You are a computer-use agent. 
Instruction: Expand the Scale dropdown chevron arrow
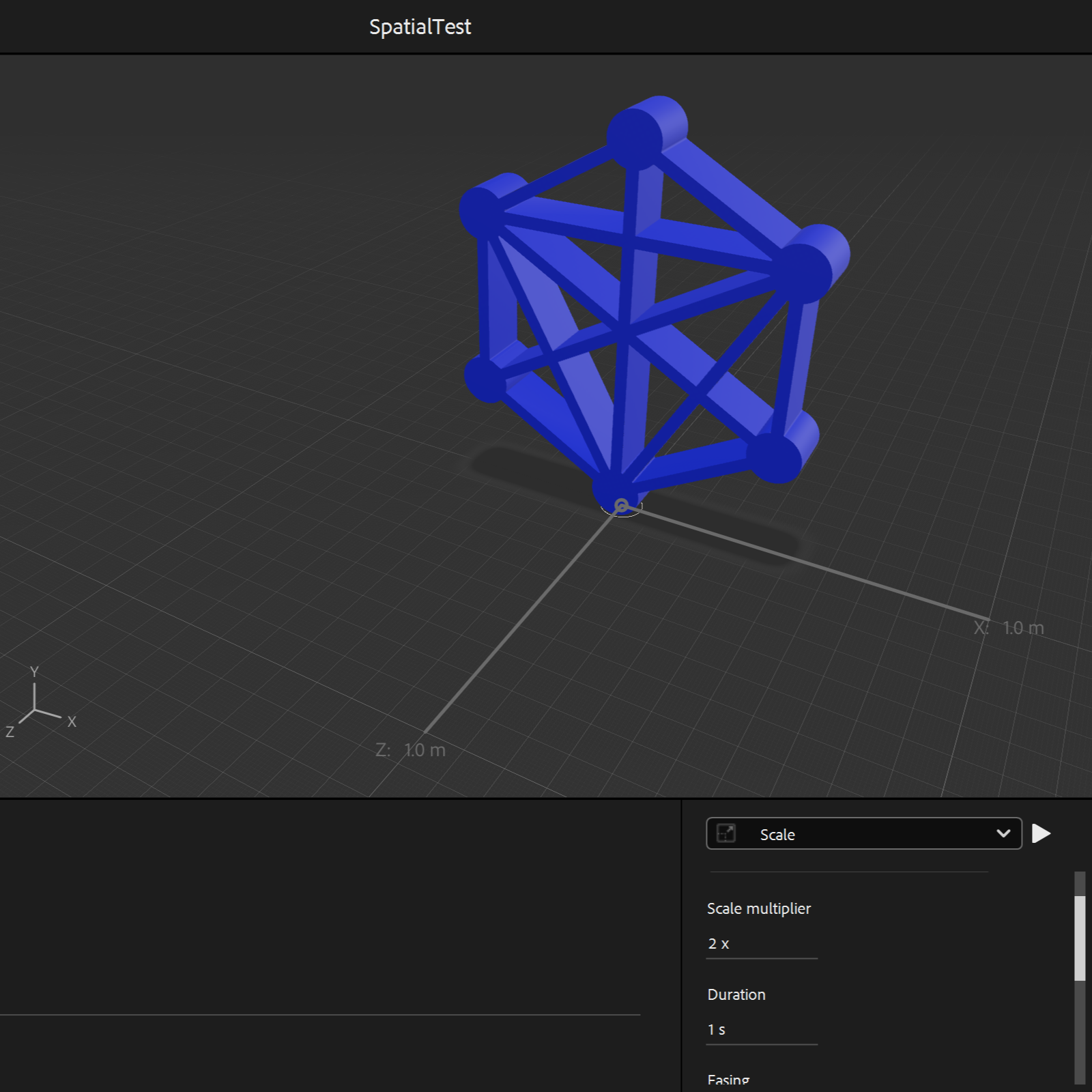pyautogui.click(x=1003, y=833)
